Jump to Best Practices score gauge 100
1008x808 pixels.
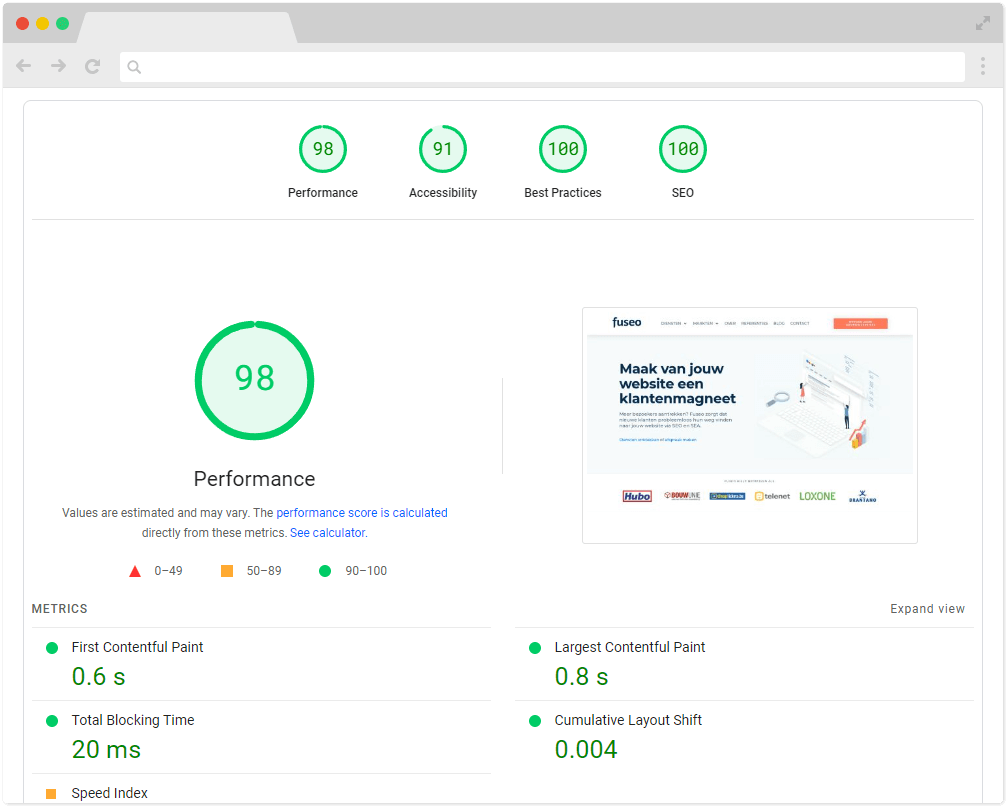(563, 149)
